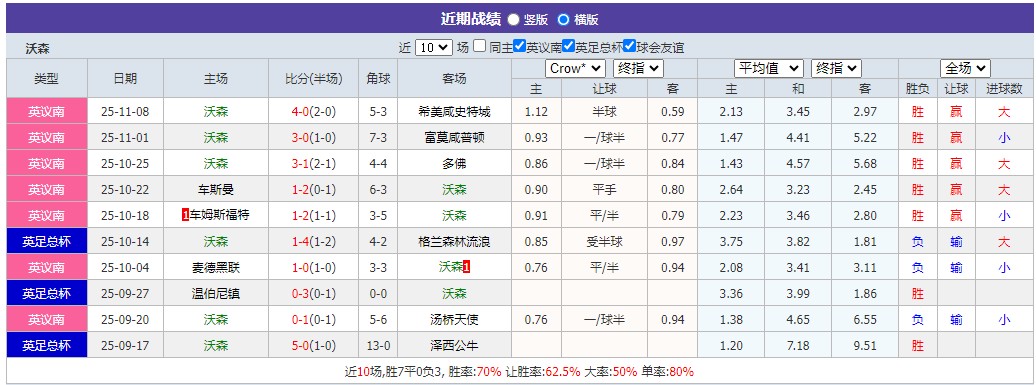Click the 1-4(1-2) score link
The height and width of the screenshot is (385, 1036).
pyautogui.click(x=314, y=242)
